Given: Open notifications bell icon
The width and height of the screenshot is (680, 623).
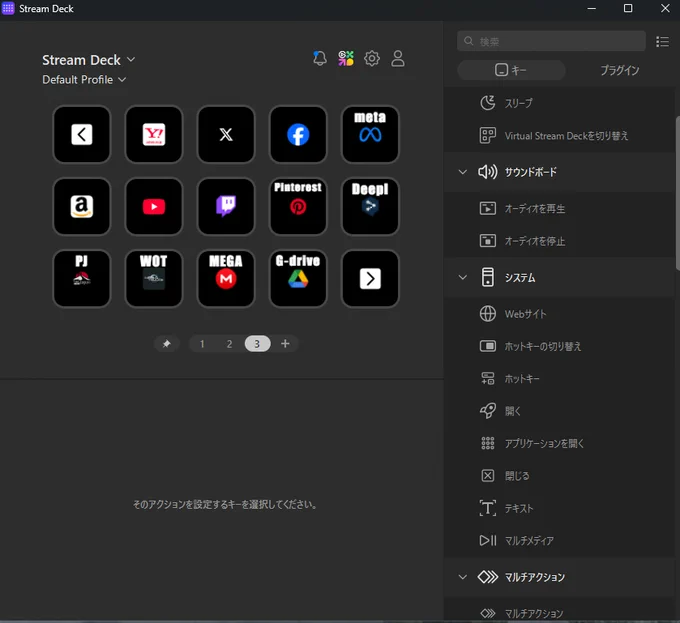Looking at the screenshot, I should tap(320, 58).
